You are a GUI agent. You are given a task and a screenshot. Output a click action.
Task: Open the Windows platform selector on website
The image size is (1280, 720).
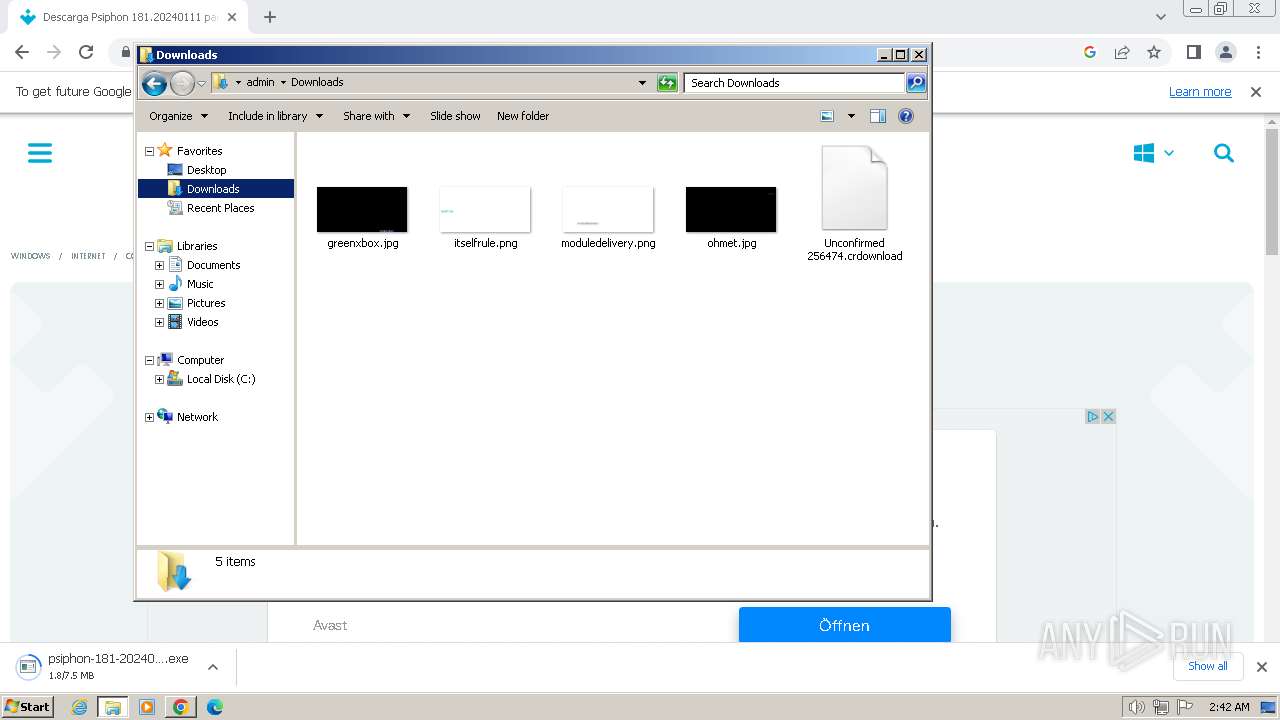[1154, 153]
